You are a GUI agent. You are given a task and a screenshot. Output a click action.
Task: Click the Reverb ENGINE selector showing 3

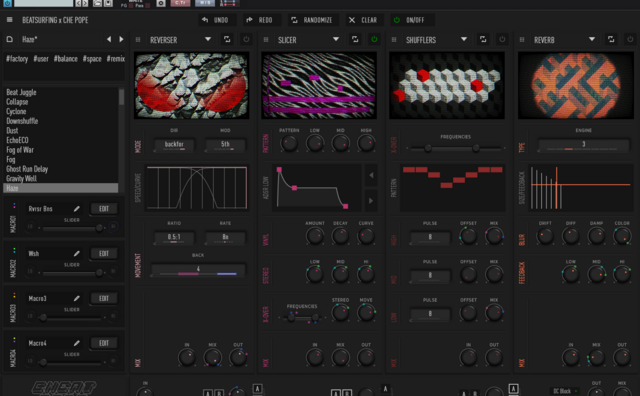584,145
